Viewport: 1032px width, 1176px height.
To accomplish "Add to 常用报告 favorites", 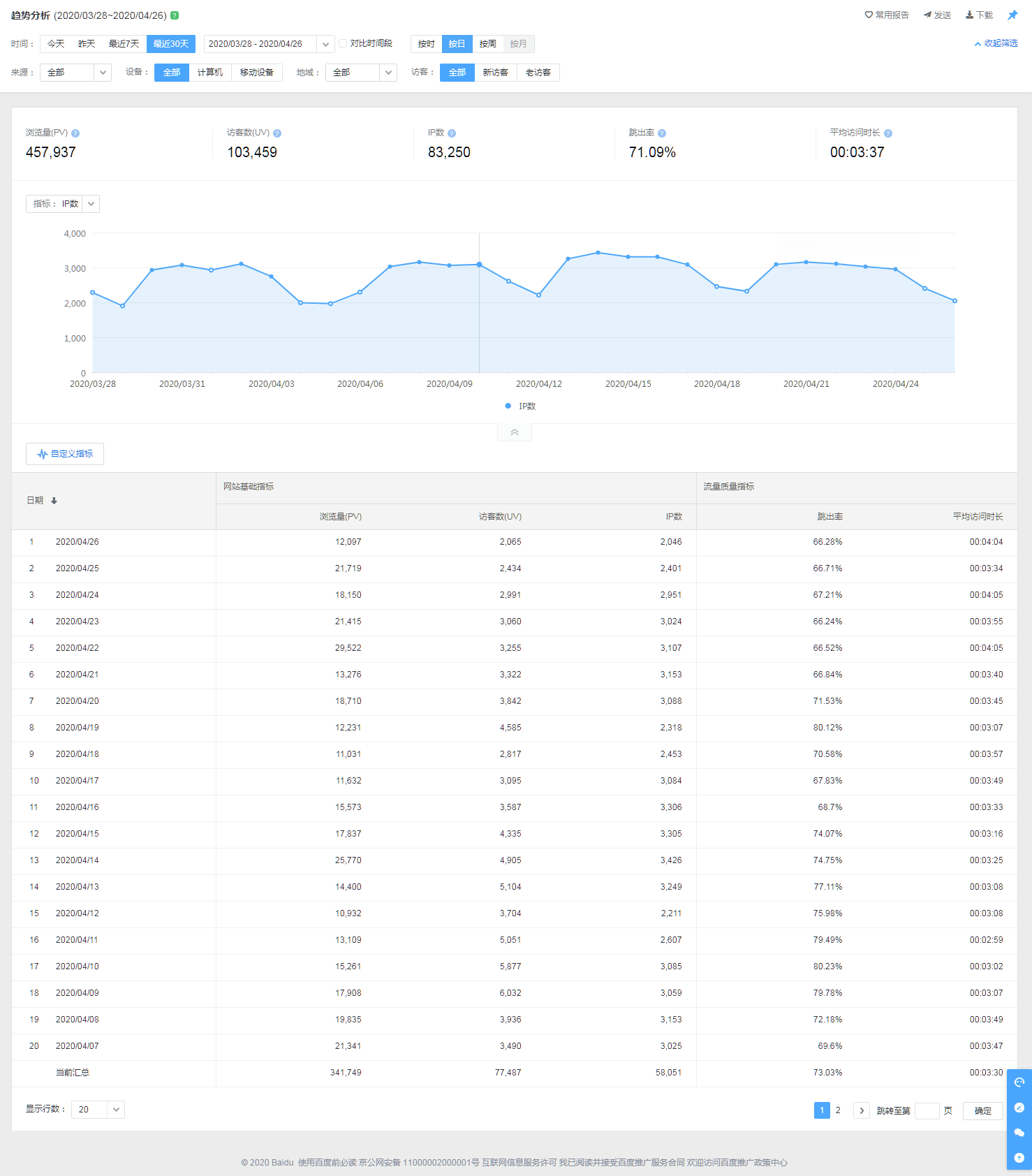I will click(x=887, y=15).
